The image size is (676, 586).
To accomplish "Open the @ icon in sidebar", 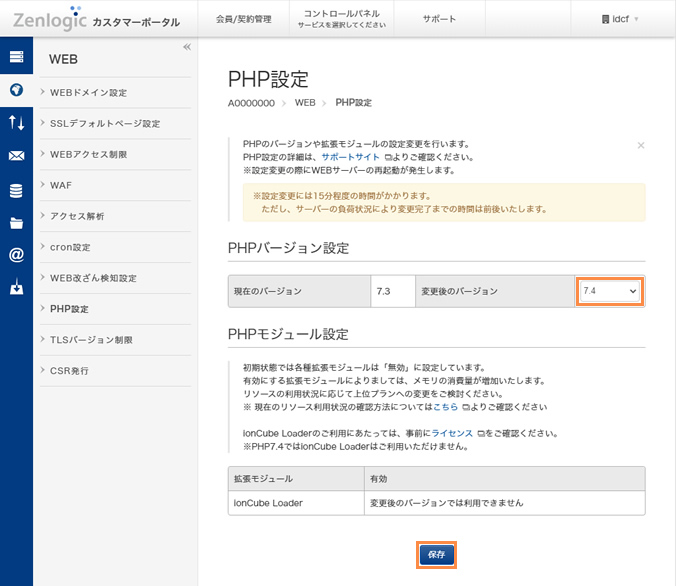I will click(x=16, y=254).
